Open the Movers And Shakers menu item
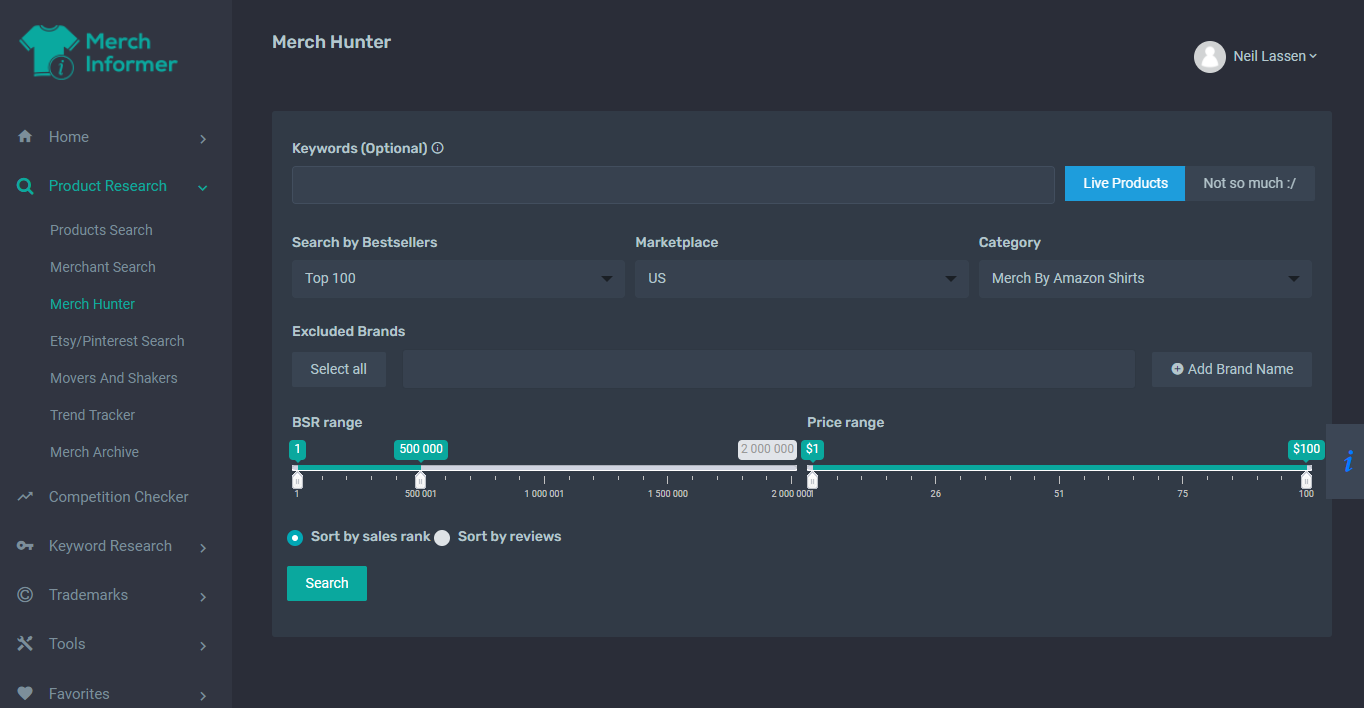 (114, 378)
